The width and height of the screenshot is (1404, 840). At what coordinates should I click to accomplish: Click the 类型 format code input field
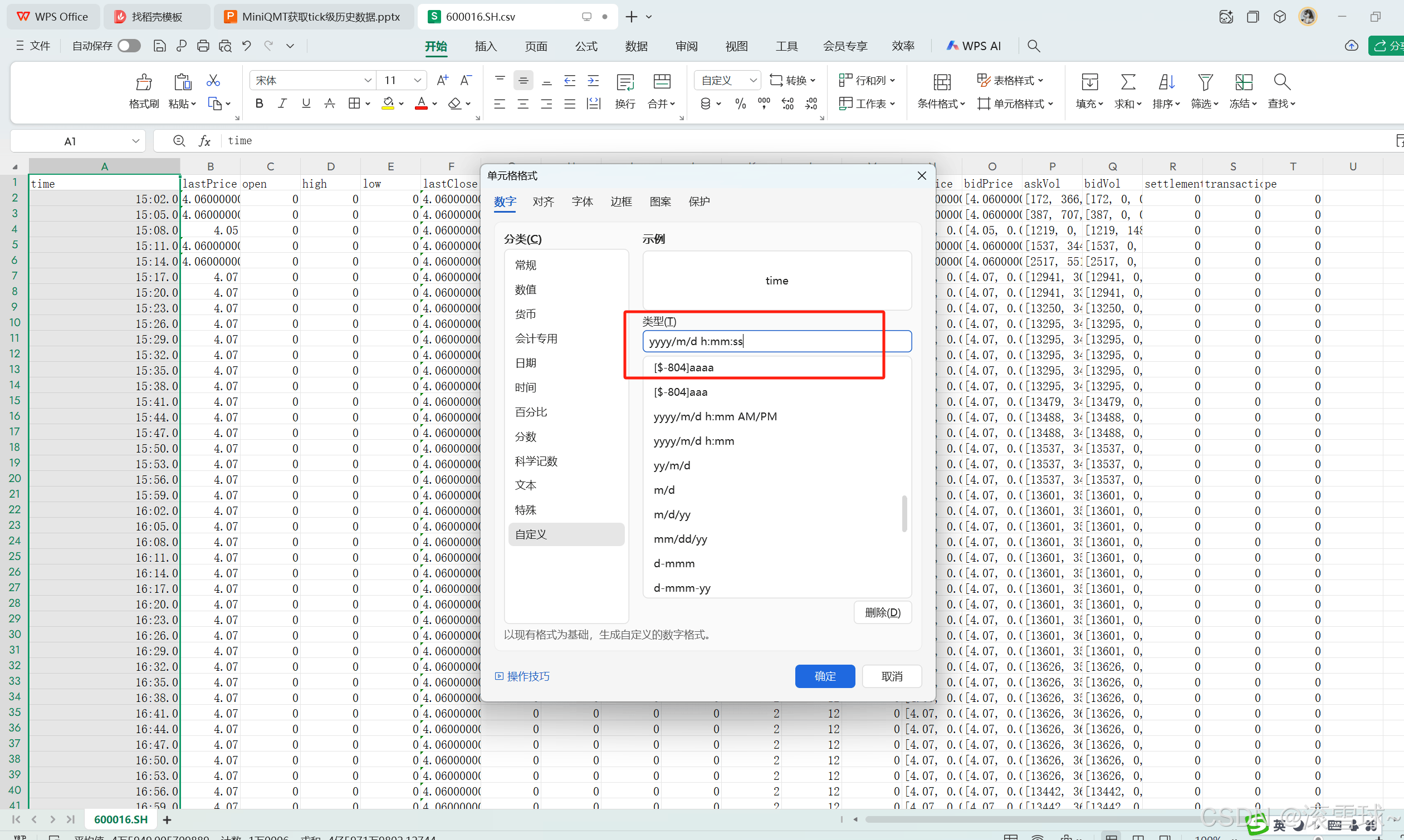777,341
